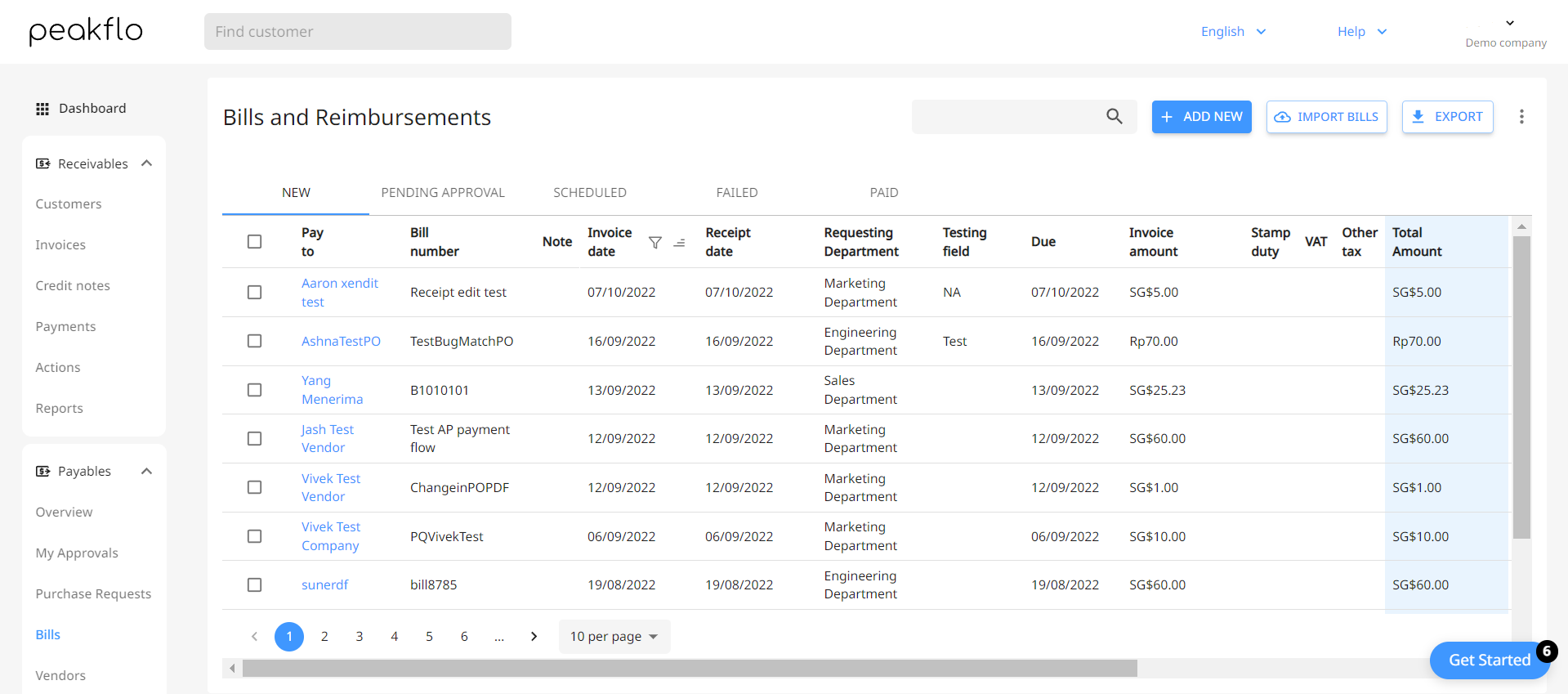This screenshot has height=694, width=1568.
Task: Click the horizontal scrollbar left arrow
Action: [x=232, y=669]
